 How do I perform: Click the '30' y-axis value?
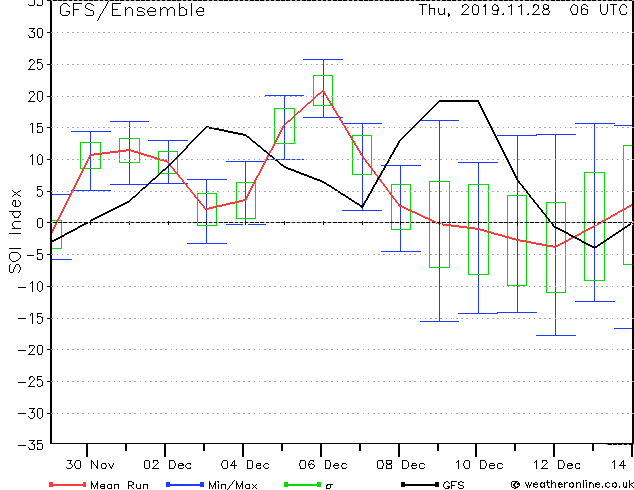click(x=36, y=33)
